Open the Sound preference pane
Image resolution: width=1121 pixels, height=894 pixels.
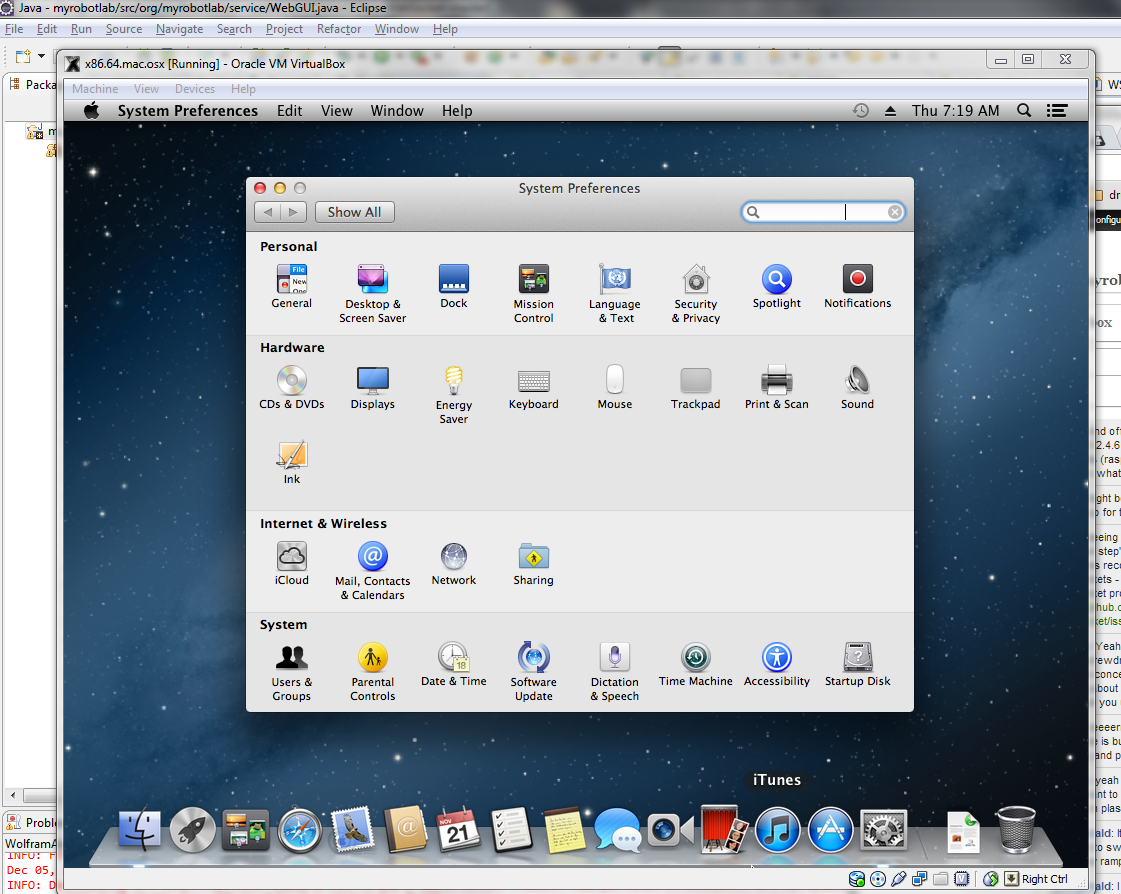(857, 387)
